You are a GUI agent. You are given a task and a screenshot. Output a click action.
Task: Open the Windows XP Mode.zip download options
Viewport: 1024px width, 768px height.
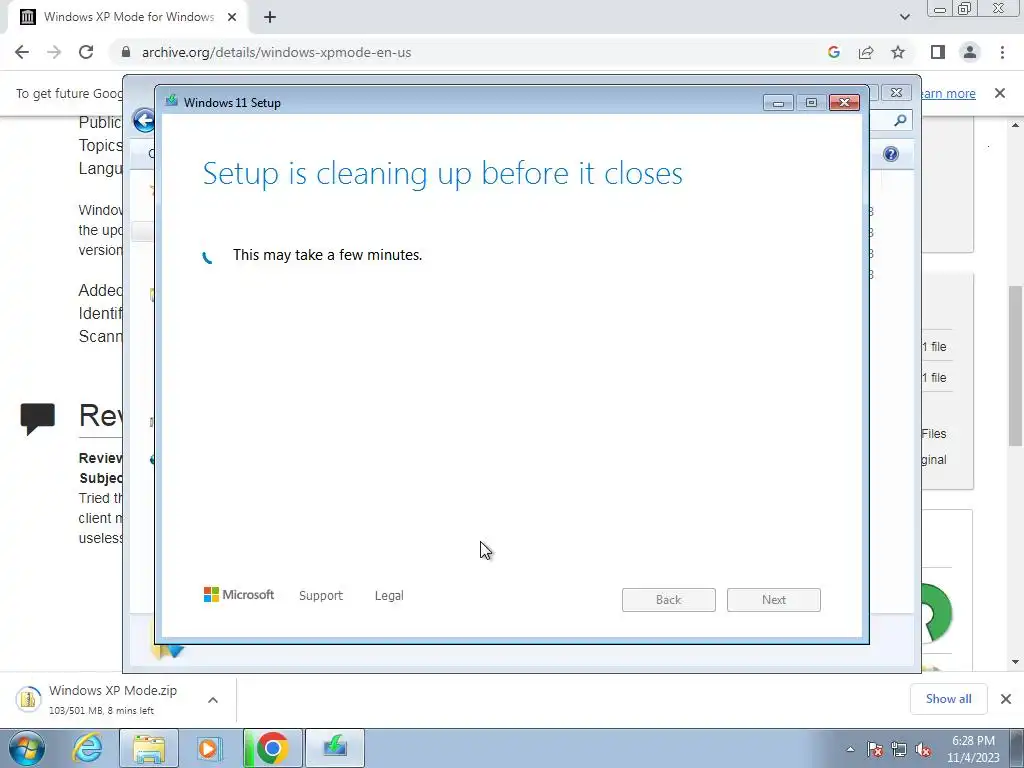[213, 700]
